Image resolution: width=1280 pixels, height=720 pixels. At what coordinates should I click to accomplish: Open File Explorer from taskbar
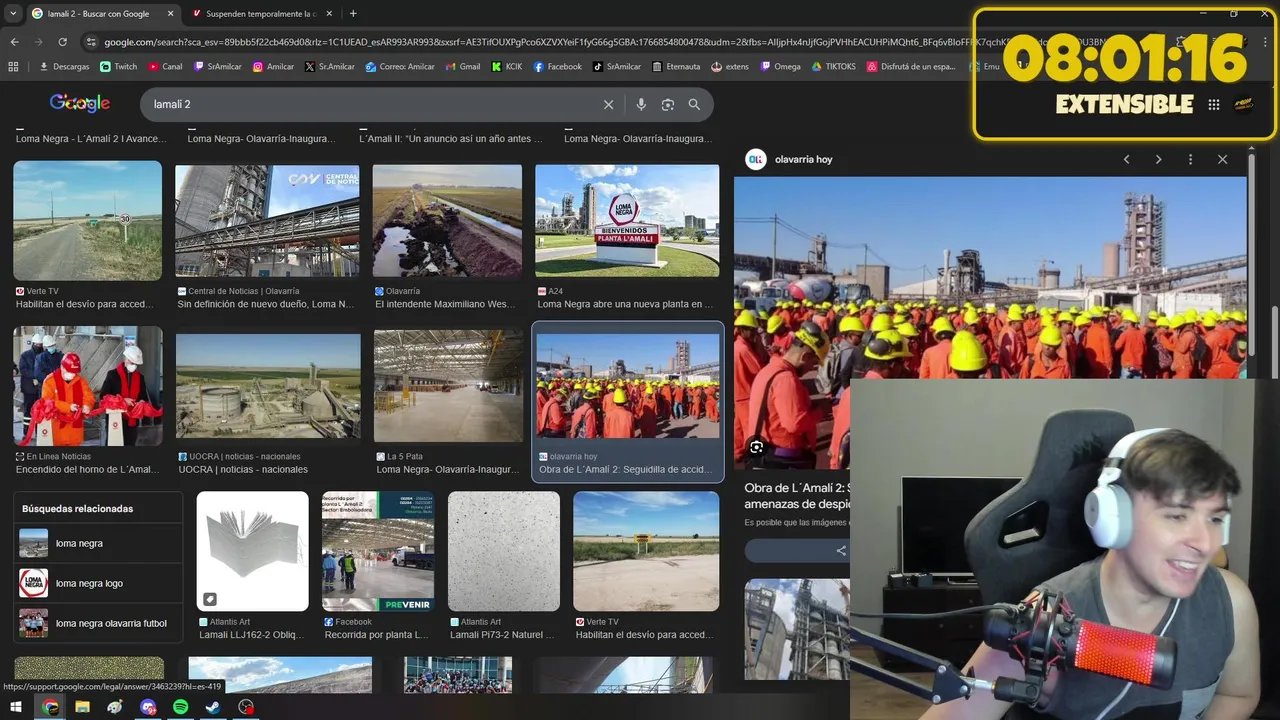pos(82,707)
